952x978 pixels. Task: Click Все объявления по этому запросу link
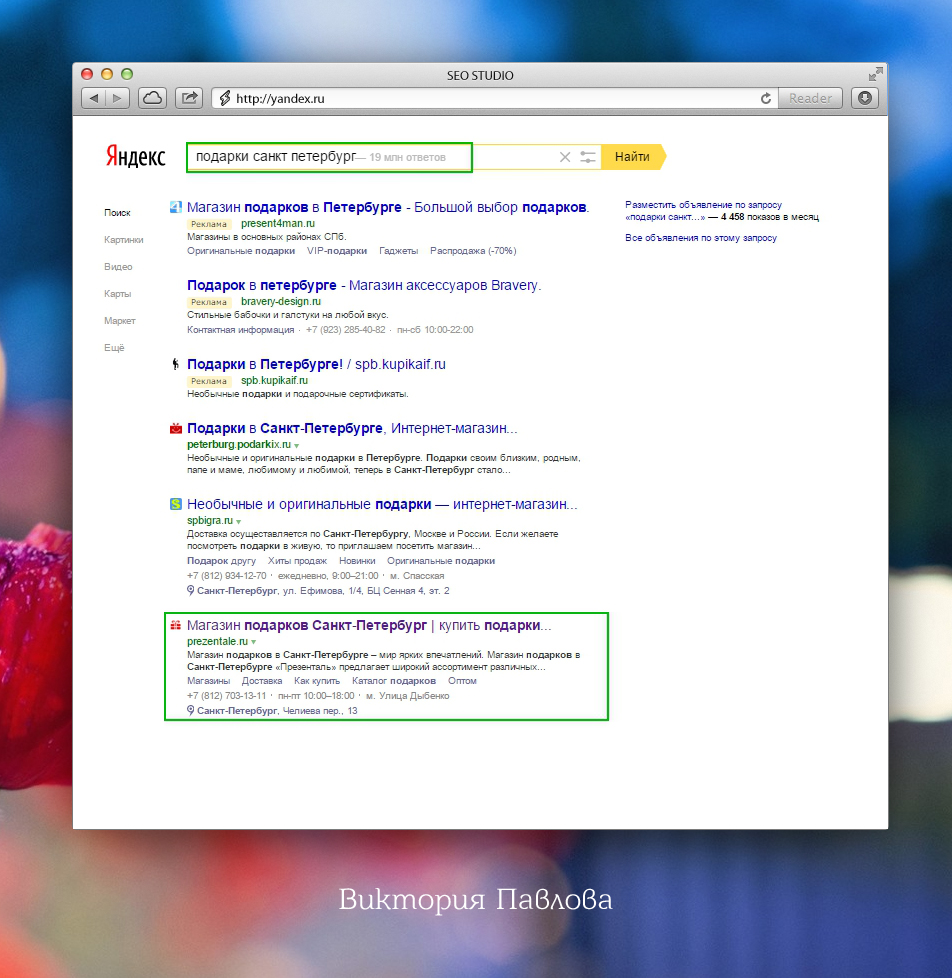click(701, 238)
